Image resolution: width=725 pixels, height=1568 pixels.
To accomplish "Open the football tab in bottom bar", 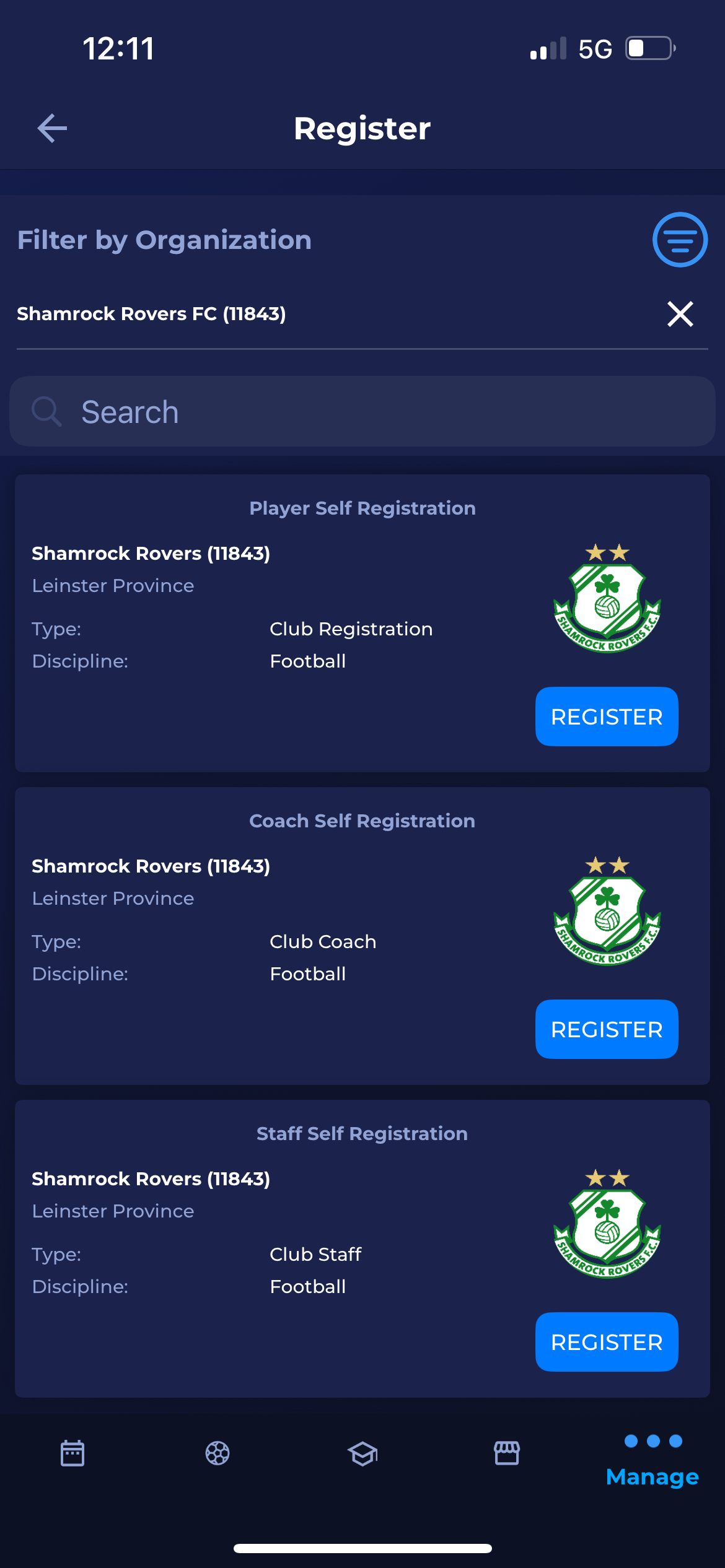I will click(x=217, y=1453).
